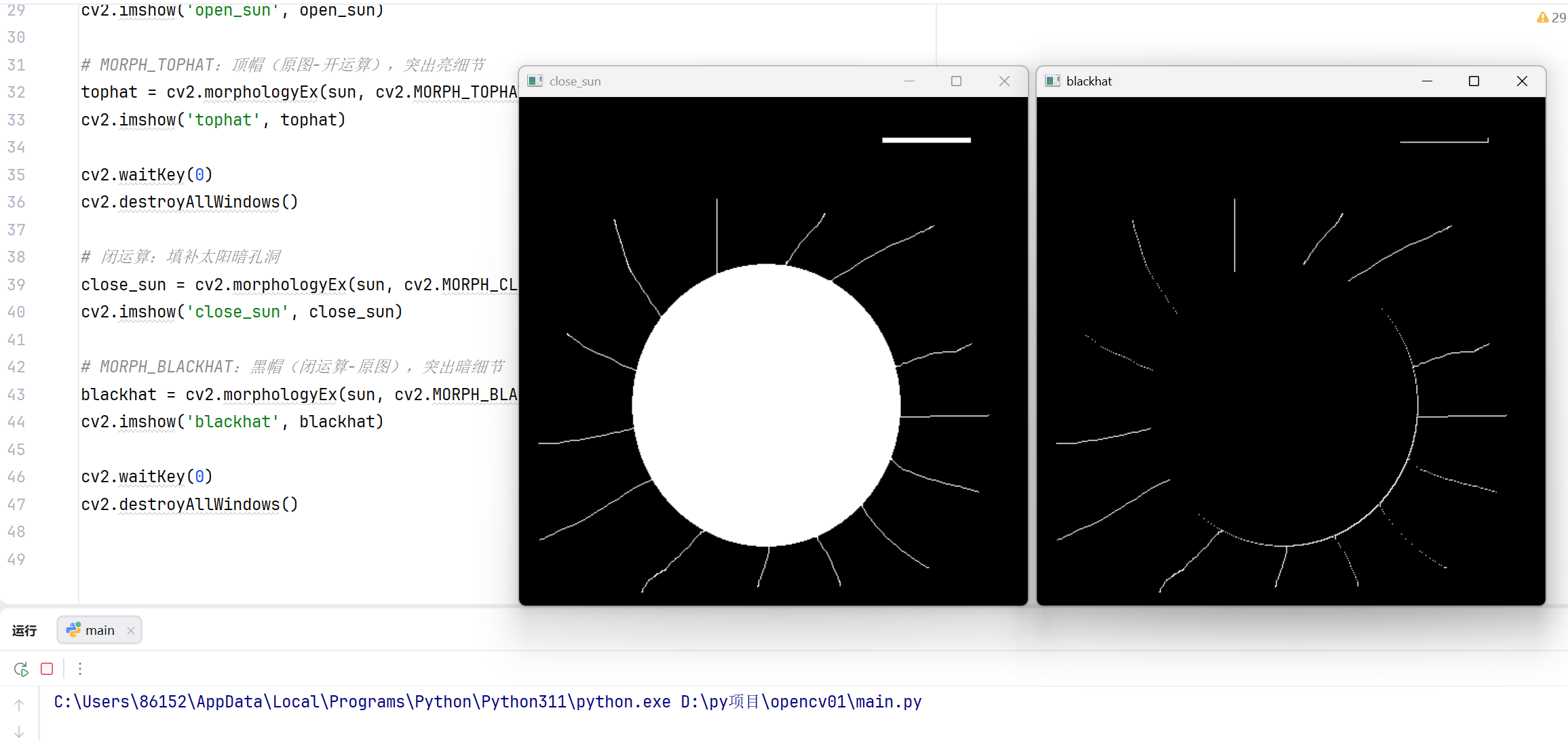The width and height of the screenshot is (1568, 740).
Task: Click the blackhat window title bar
Action: coord(1255,81)
